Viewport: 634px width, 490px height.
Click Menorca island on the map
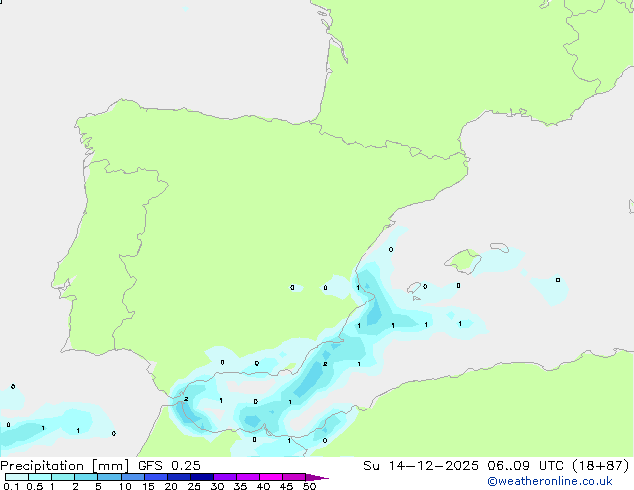tap(499, 247)
